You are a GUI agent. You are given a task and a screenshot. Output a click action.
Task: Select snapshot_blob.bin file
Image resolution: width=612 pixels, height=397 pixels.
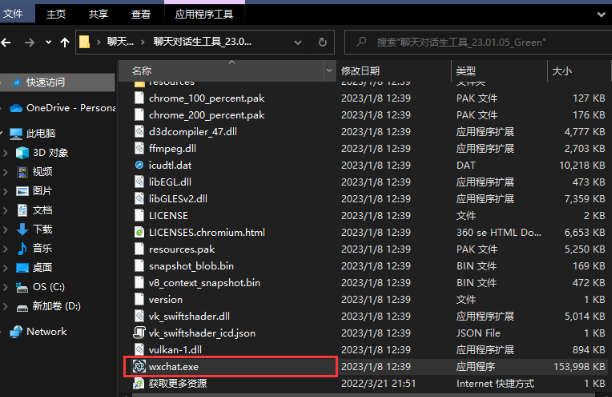(x=191, y=266)
